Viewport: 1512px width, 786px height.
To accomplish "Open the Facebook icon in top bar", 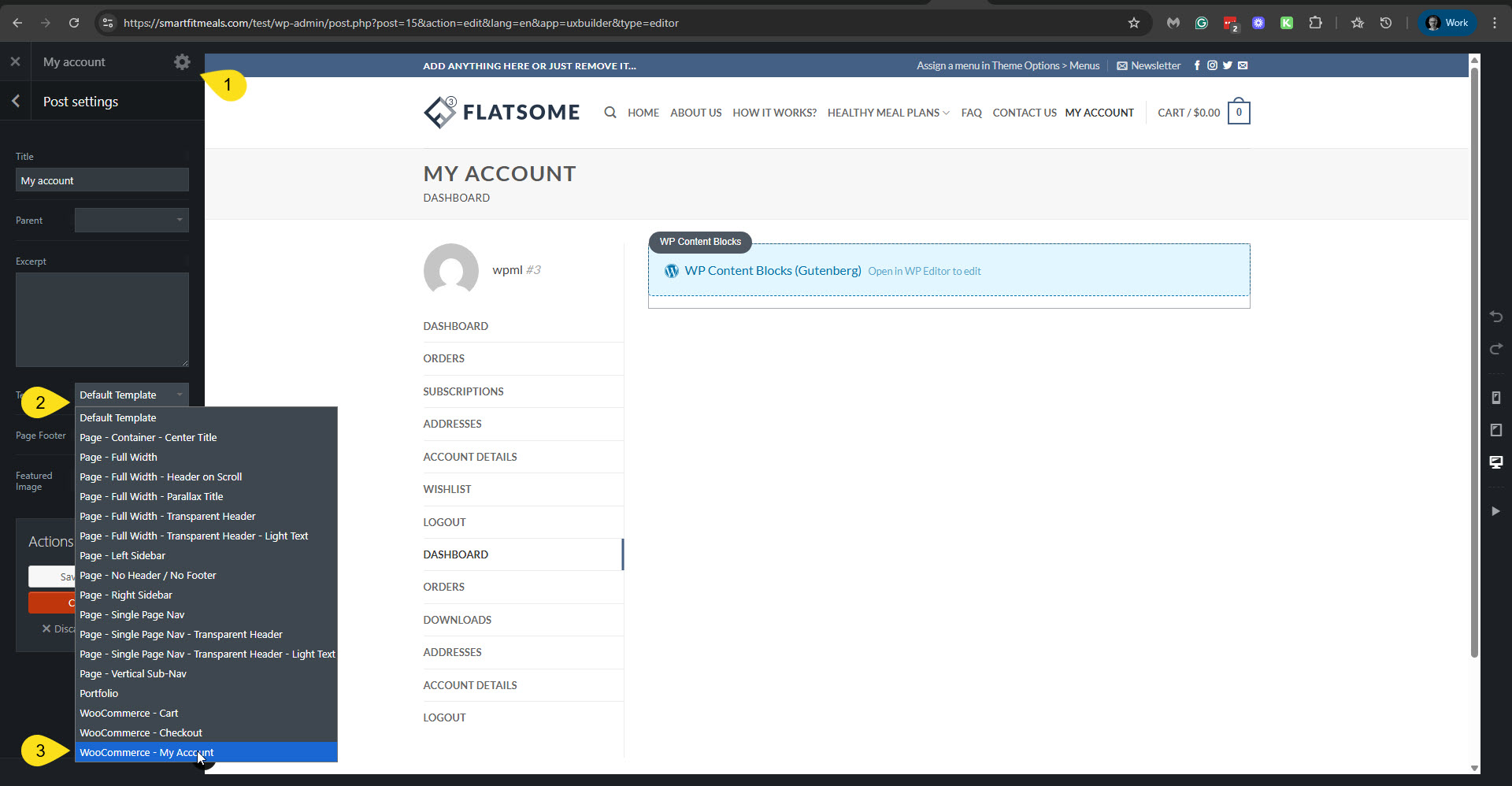I will (1197, 65).
